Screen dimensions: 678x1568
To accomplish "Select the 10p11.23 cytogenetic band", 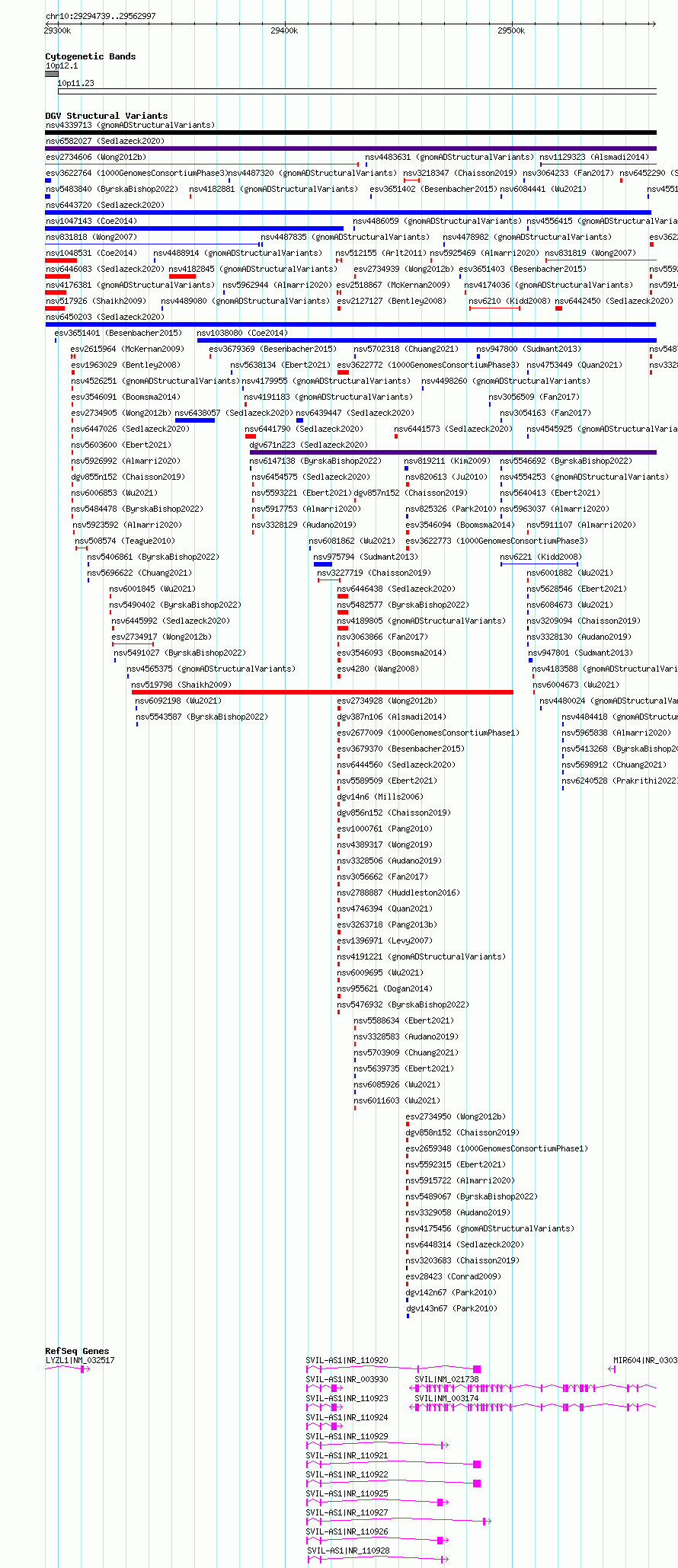I will coord(357,92).
